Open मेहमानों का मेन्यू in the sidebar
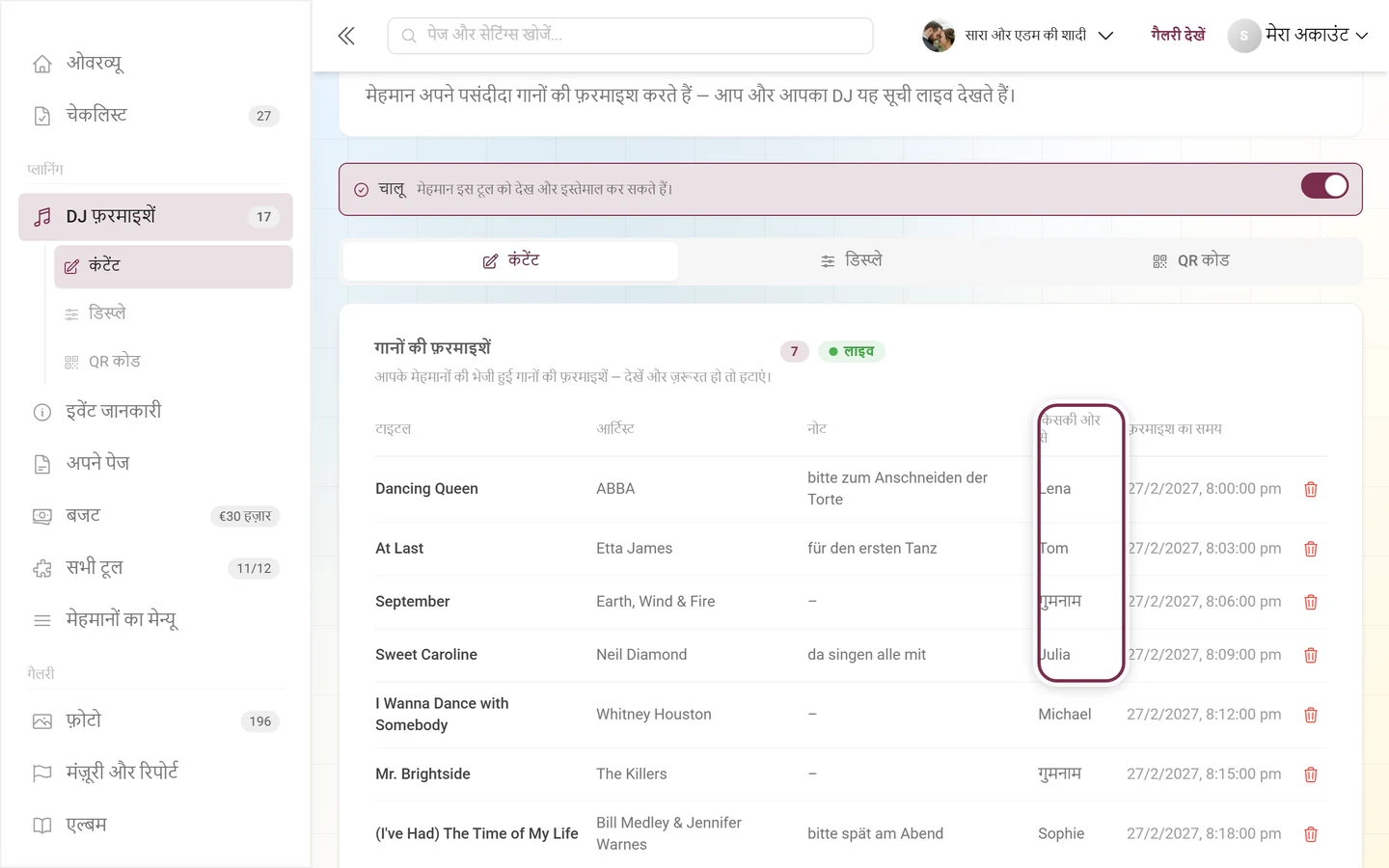The image size is (1389, 868). coord(155,620)
